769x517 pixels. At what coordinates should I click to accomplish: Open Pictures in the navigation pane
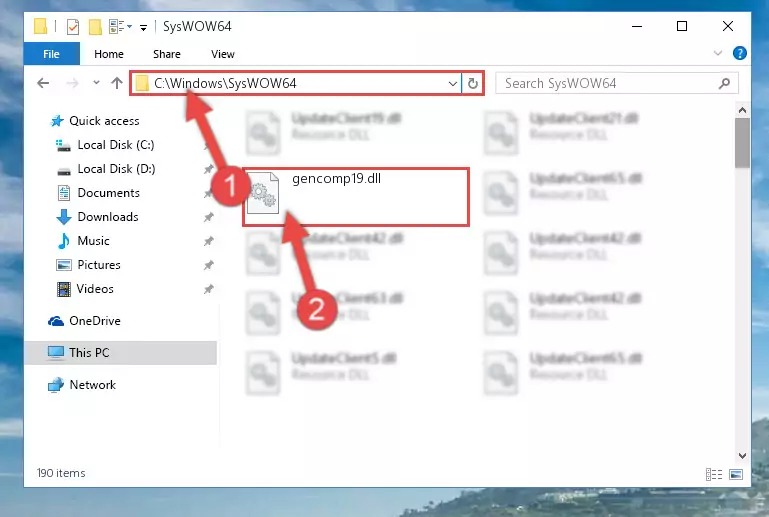tap(99, 265)
